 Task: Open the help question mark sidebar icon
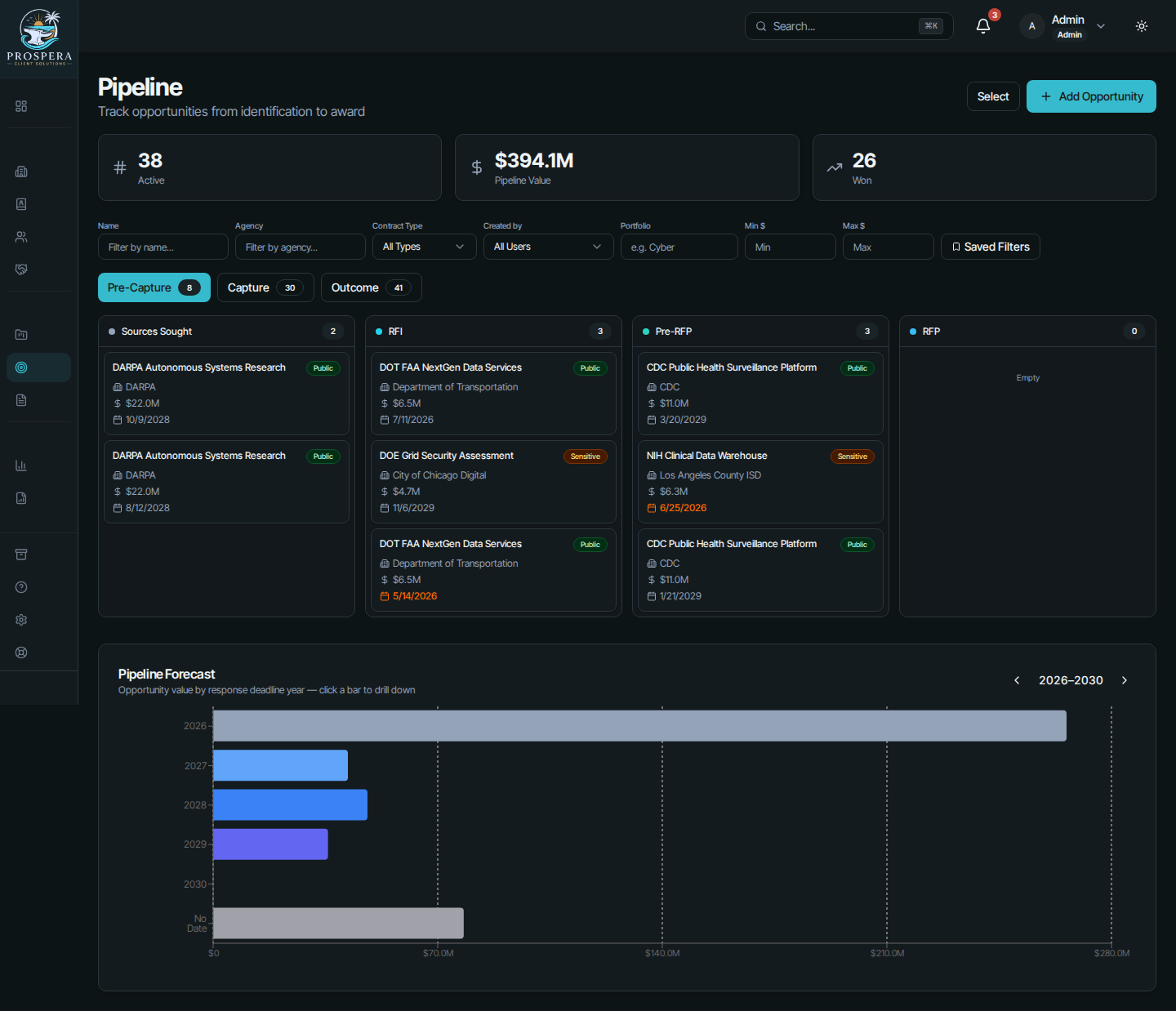[x=21, y=587]
